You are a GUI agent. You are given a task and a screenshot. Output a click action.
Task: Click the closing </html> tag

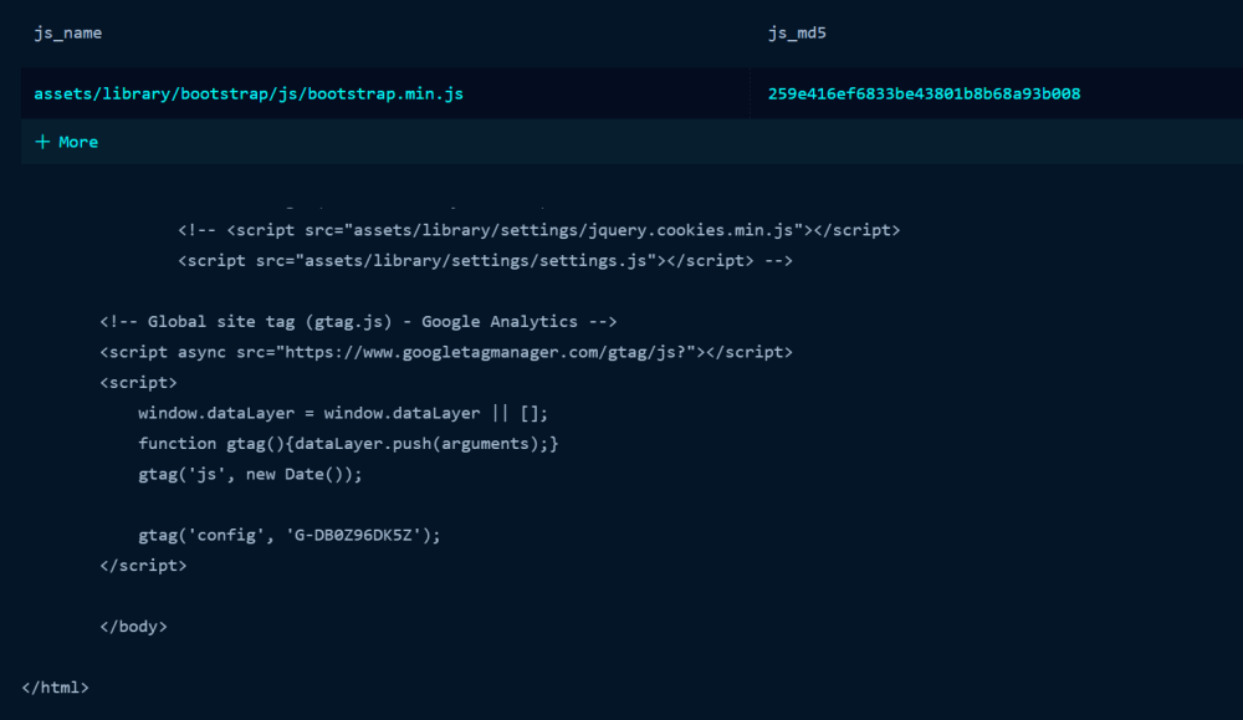(56, 688)
